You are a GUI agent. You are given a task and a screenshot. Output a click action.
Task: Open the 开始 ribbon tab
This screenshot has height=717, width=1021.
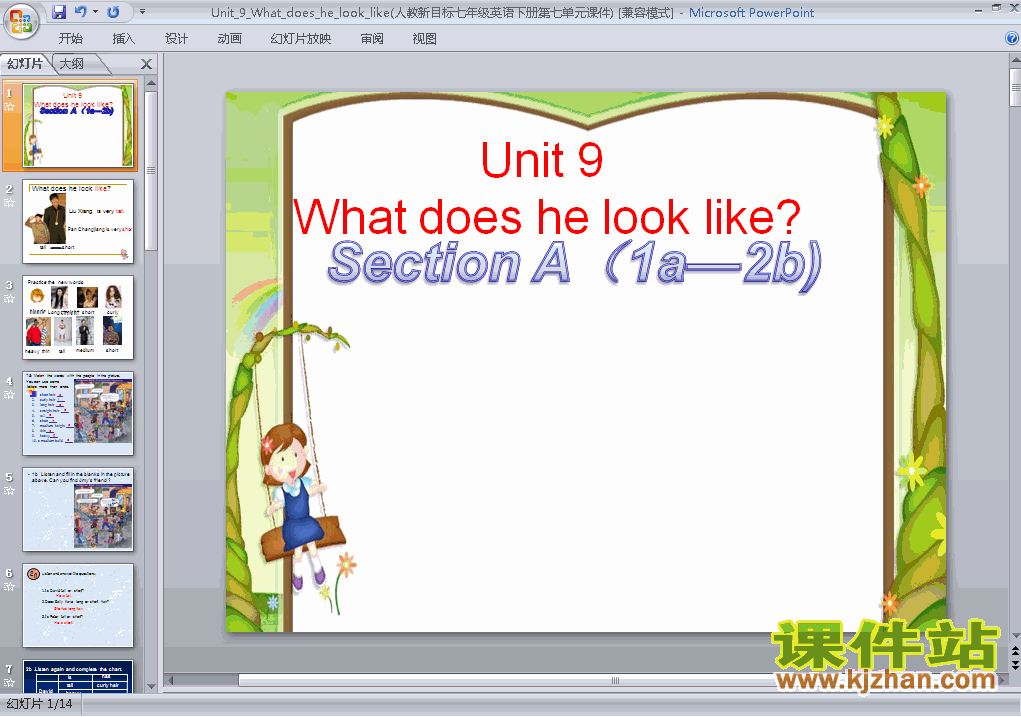coord(70,38)
